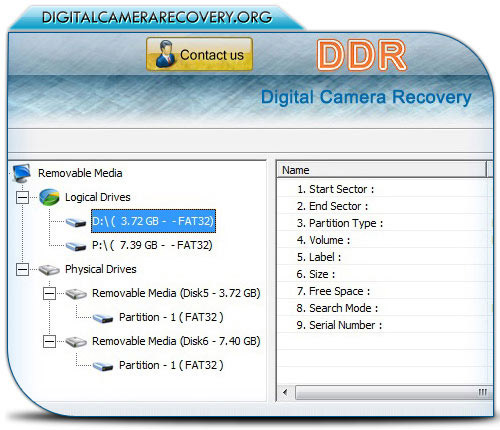Collapse the Disk6 removable media node
The width and height of the screenshot is (500, 430).
click(x=49, y=341)
